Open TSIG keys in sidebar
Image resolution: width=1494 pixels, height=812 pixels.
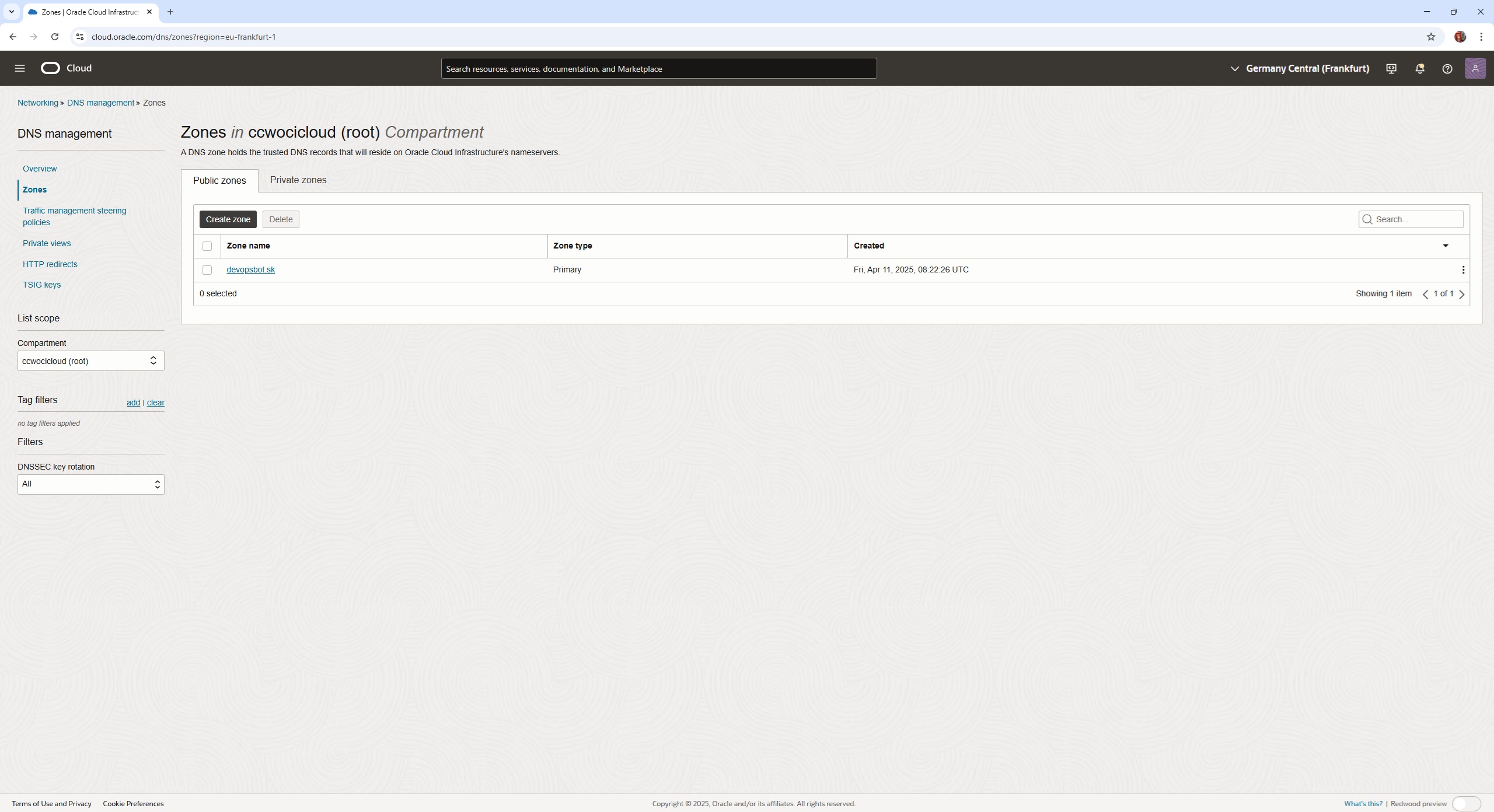point(41,285)
